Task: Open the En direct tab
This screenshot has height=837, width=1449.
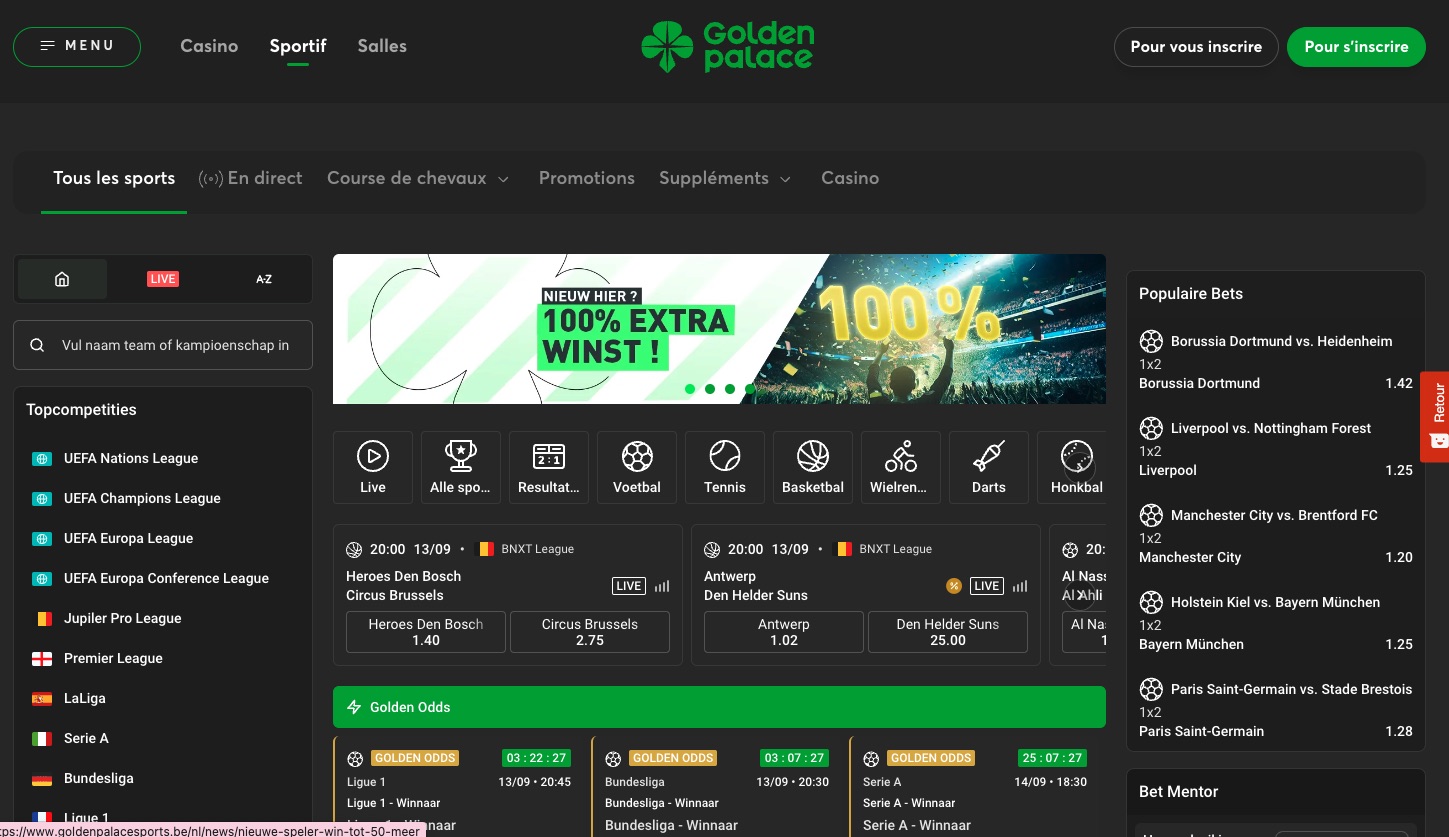Action: [250, 178]
